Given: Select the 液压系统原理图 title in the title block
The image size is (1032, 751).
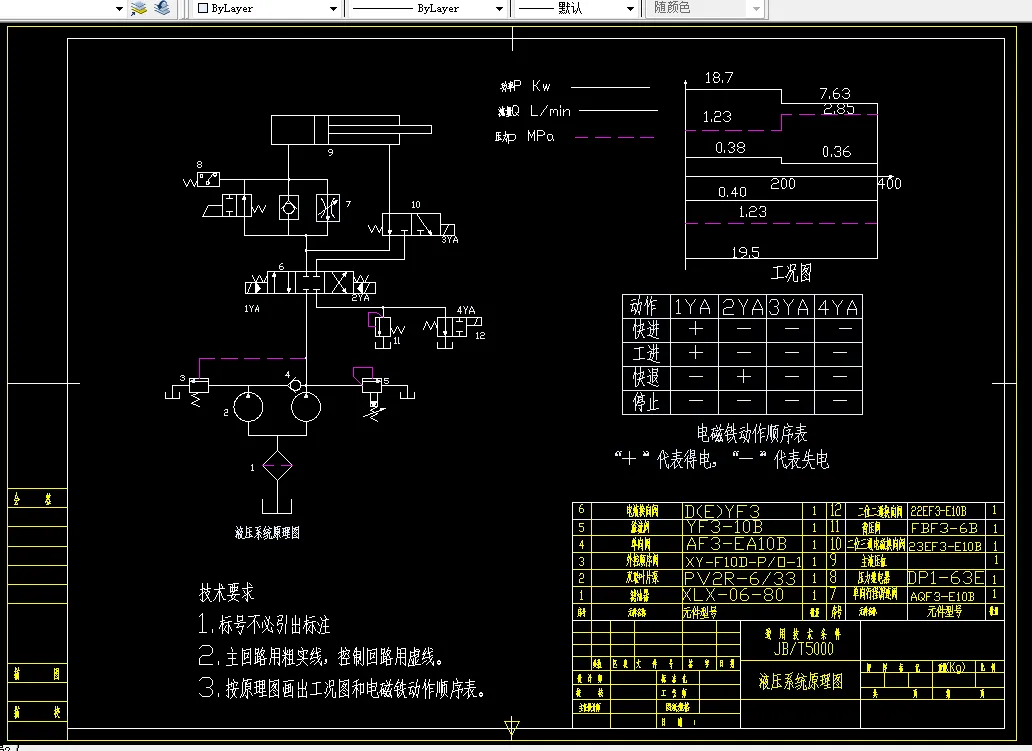Looking at the screenshot, I should (800, 681).
